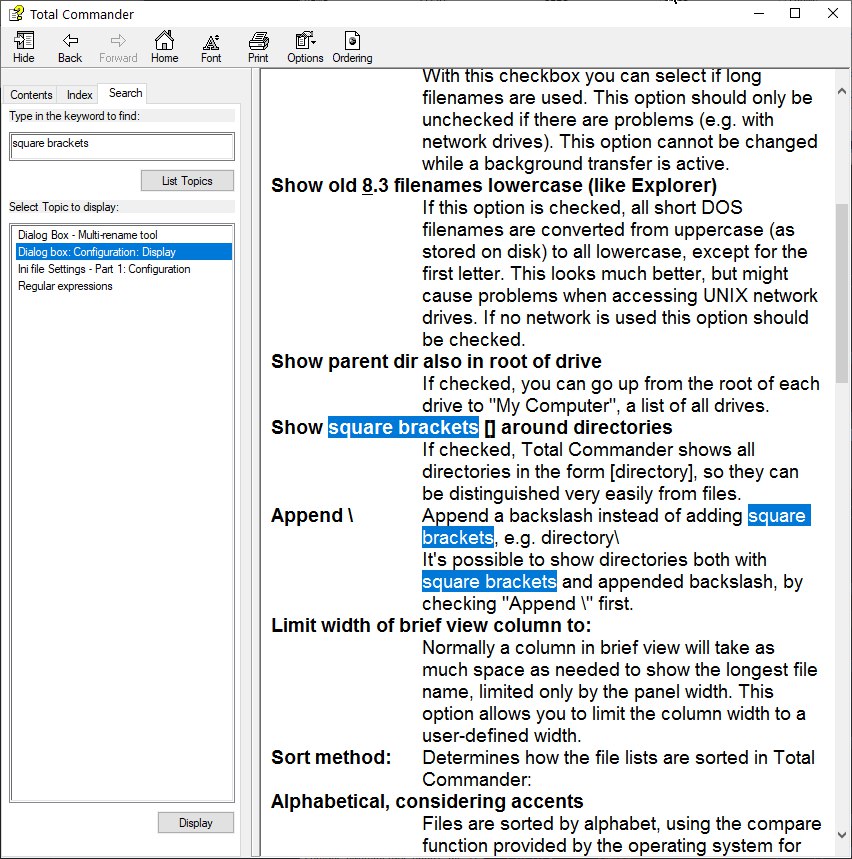Switch to the Contents tab
Screen dimensions: 852x859
[31, 95]
